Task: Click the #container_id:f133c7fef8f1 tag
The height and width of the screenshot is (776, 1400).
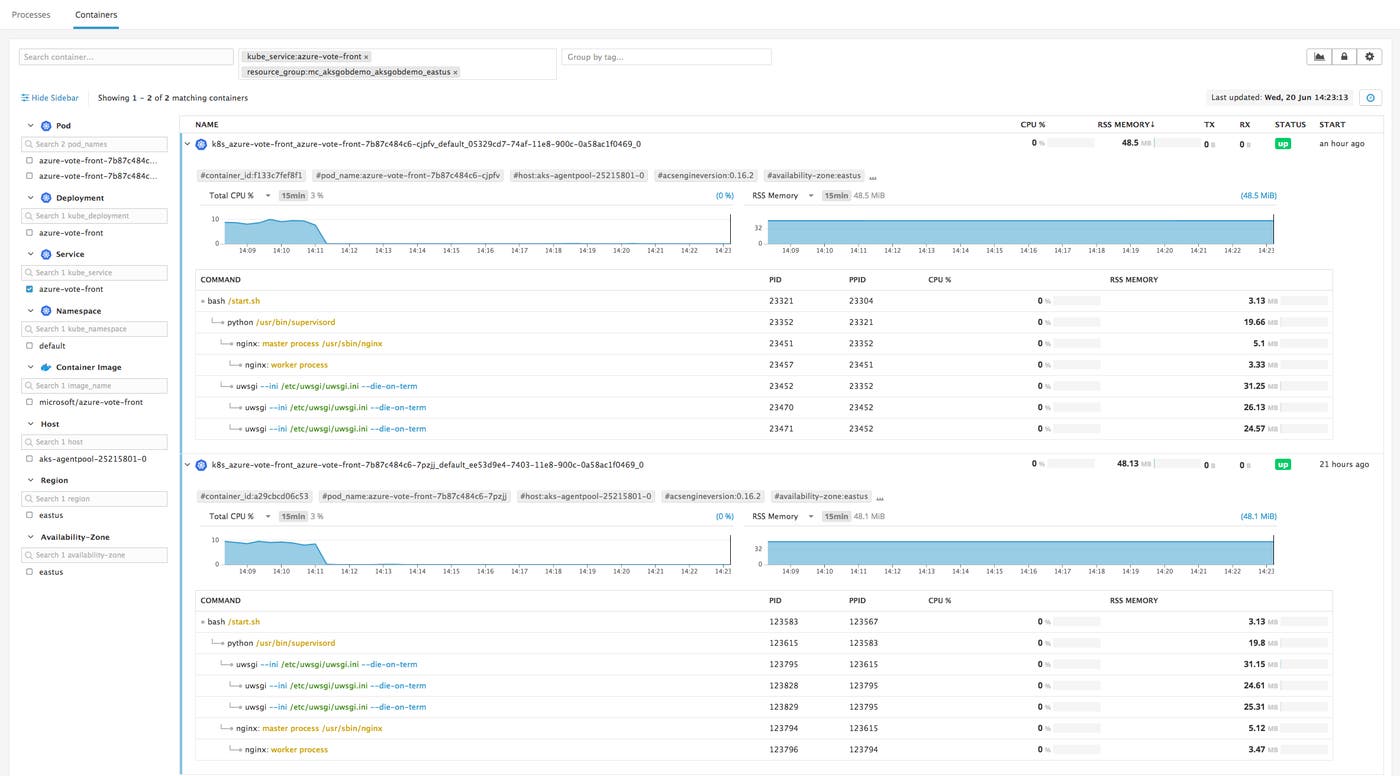Action: [x=251, y=176]
